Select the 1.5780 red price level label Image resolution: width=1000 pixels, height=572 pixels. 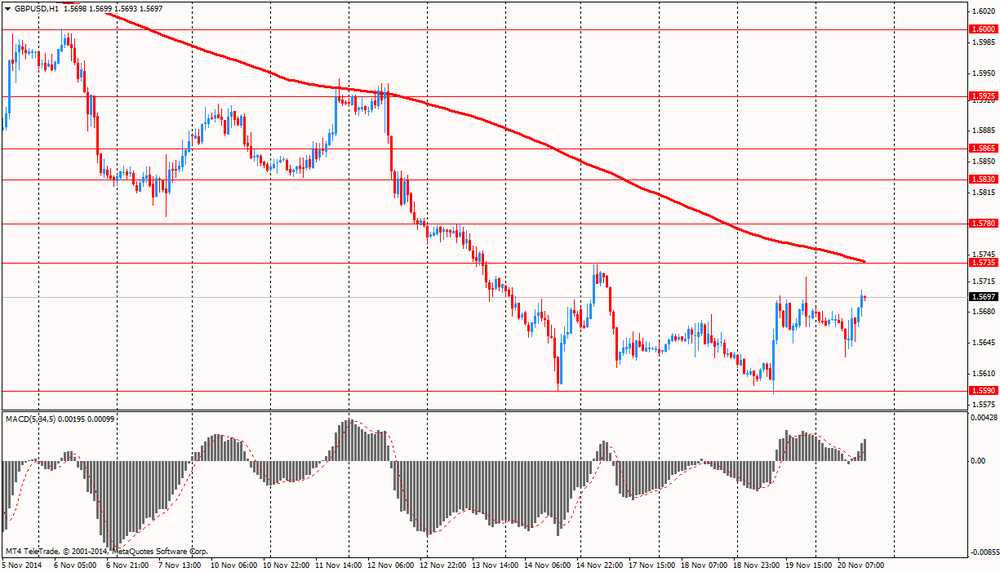tap(983, 223)
